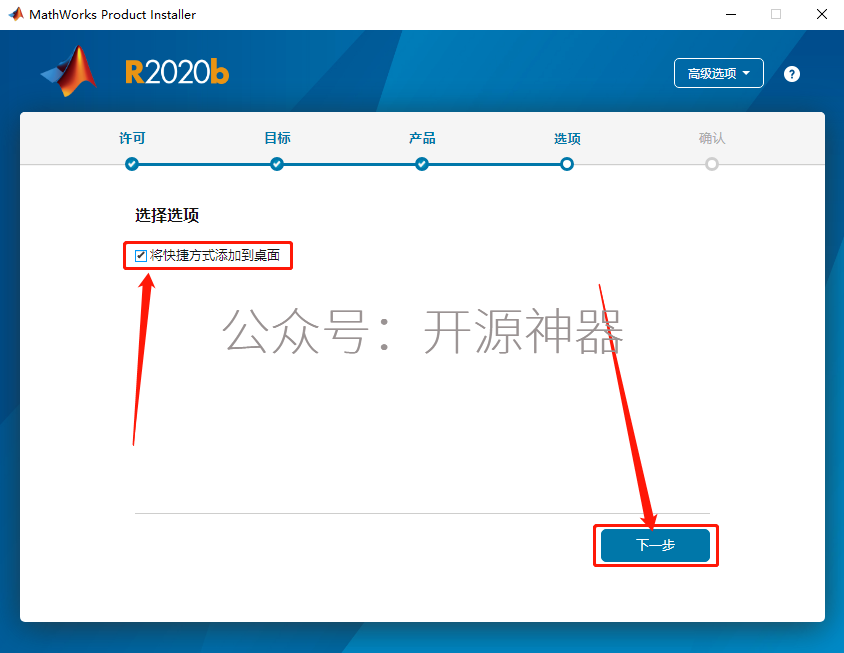Click the disabled maximize window button
The width and height of the screenshot is (844, 653).
[x=776, y=15]
